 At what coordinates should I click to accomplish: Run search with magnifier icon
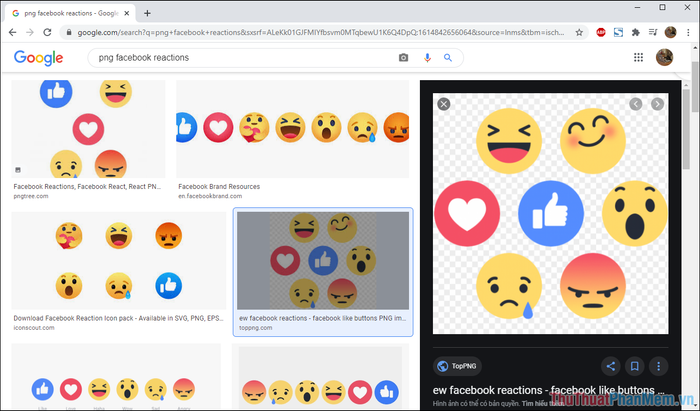pos(448,58)
